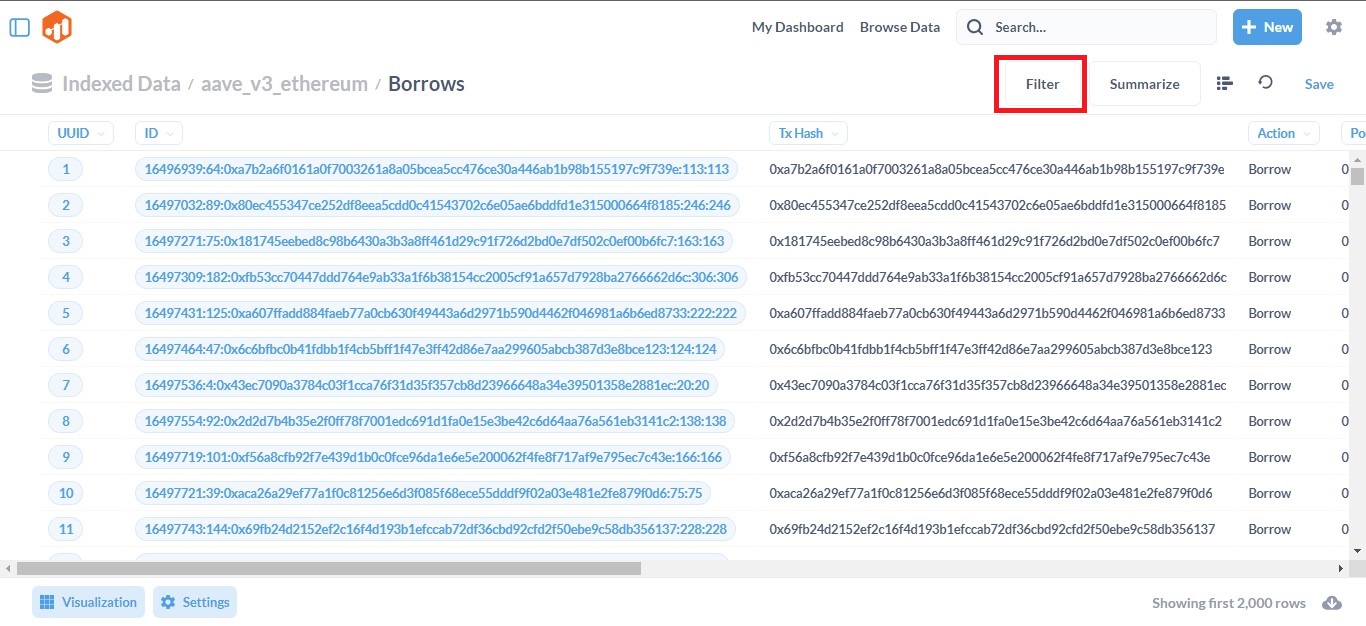
Task: Type in the Search field
Action: (1095, 27)
